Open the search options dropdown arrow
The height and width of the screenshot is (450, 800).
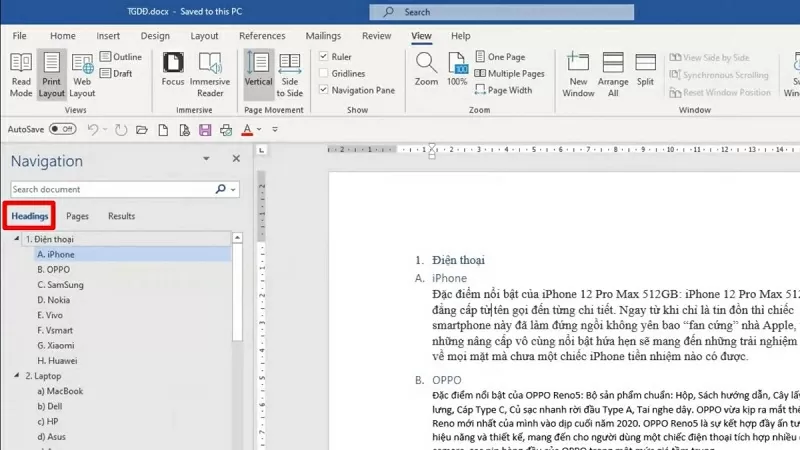click(234, 189)
